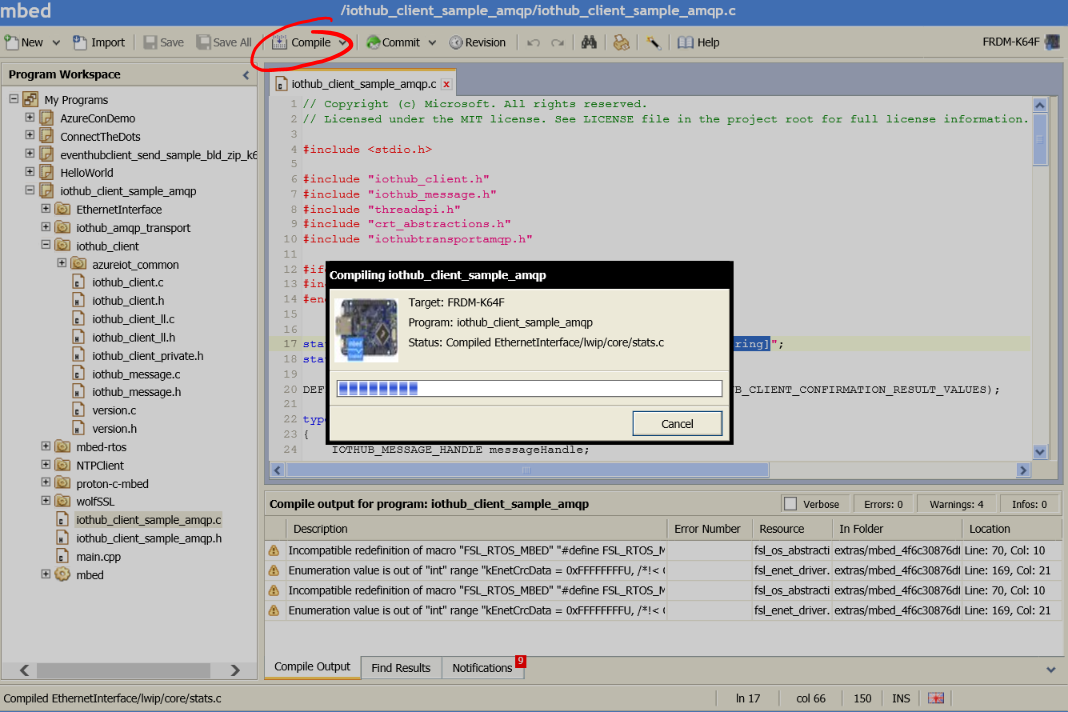Collapse the Program Workspace panel

246,75
